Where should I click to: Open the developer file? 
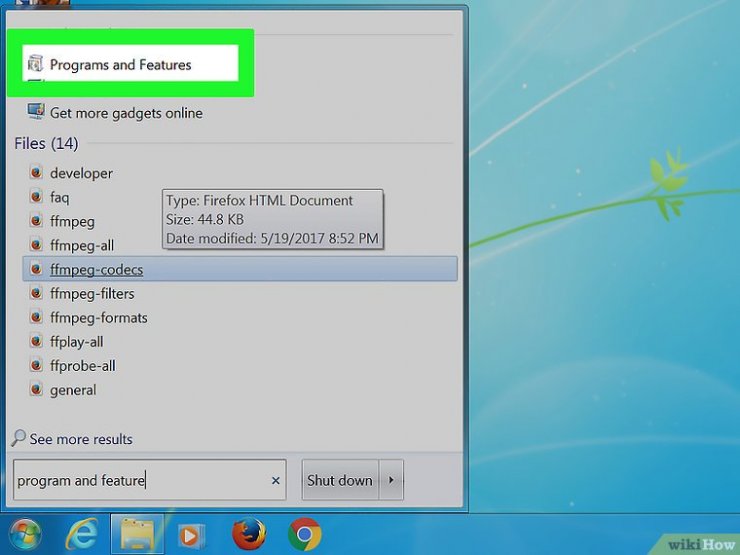coord(81,173)
